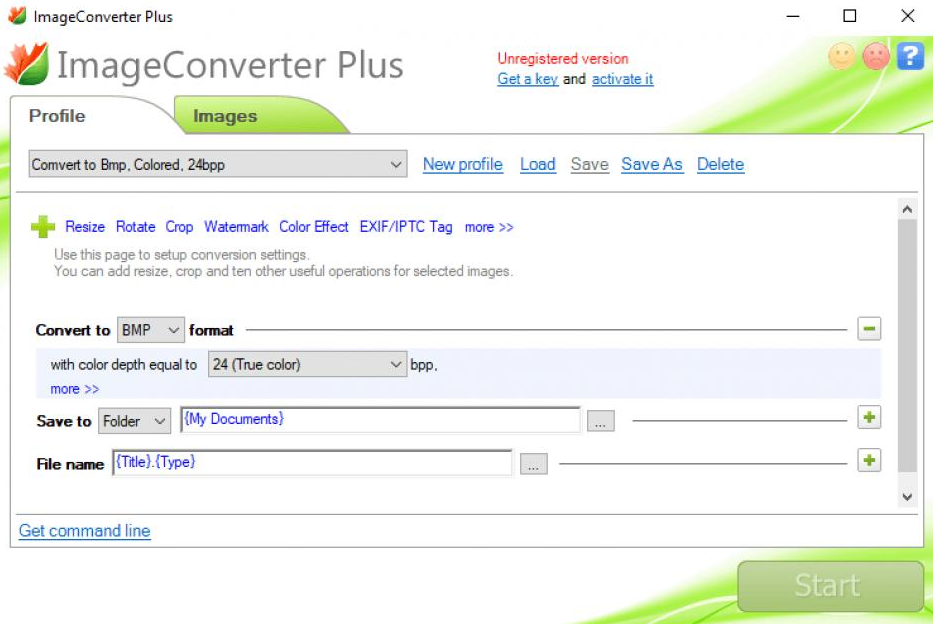Viewport: 933px width, 624px height.
Task: Click the Get a key link
Action: pos(528,79)
